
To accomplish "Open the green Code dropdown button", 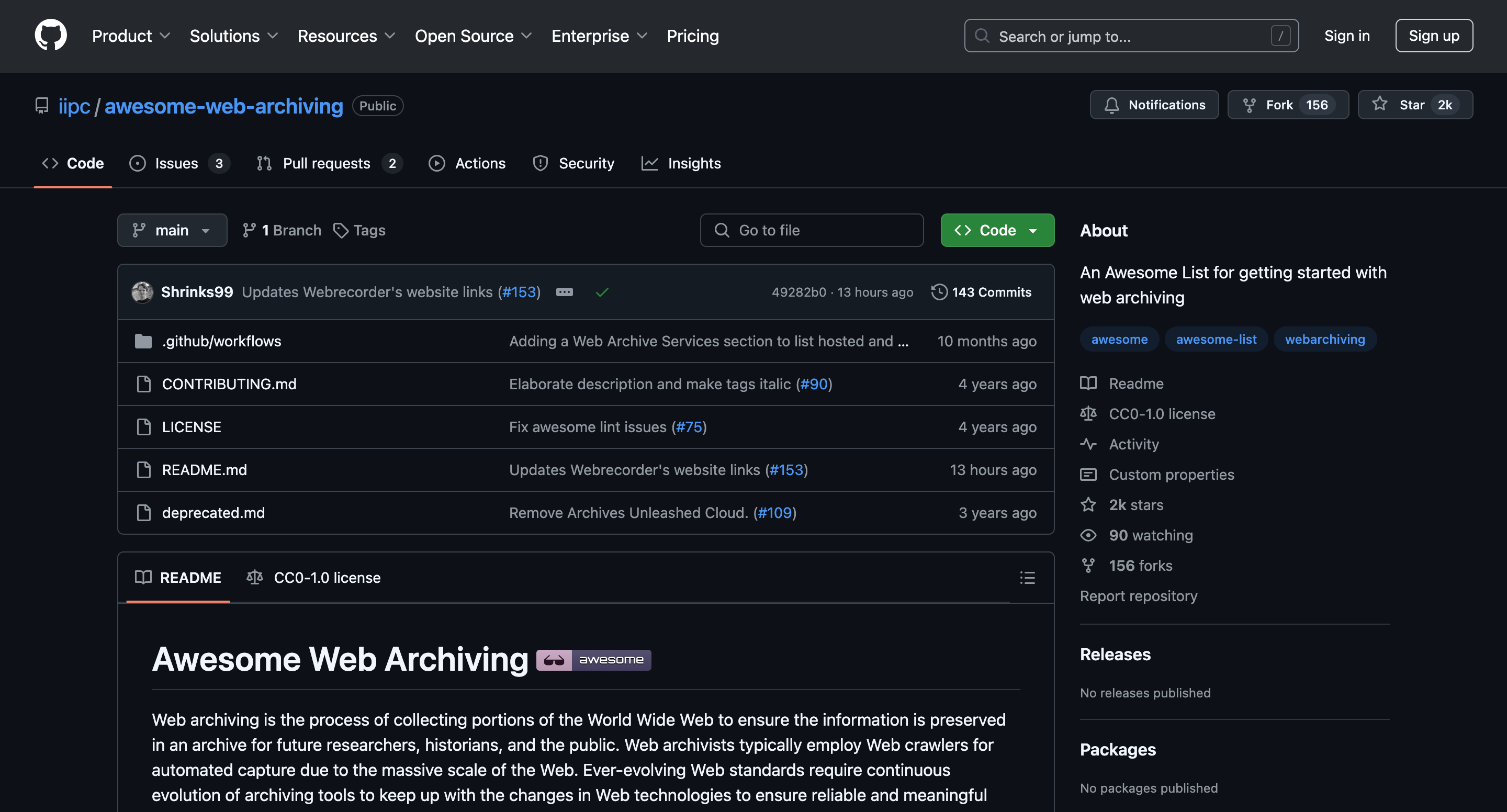I will [997, 231].
